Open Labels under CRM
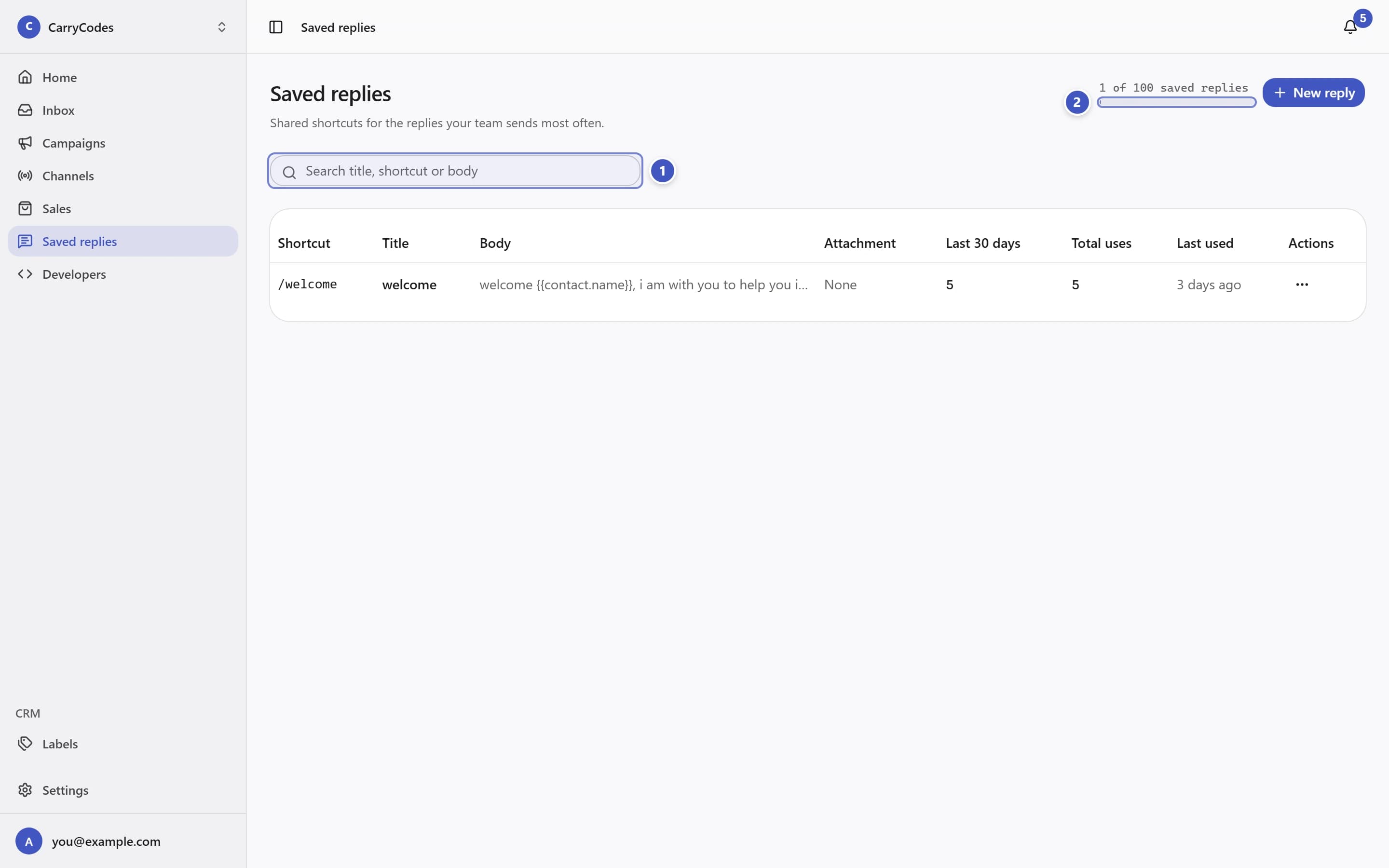1389x868 pixels. (x=123, y=744)
